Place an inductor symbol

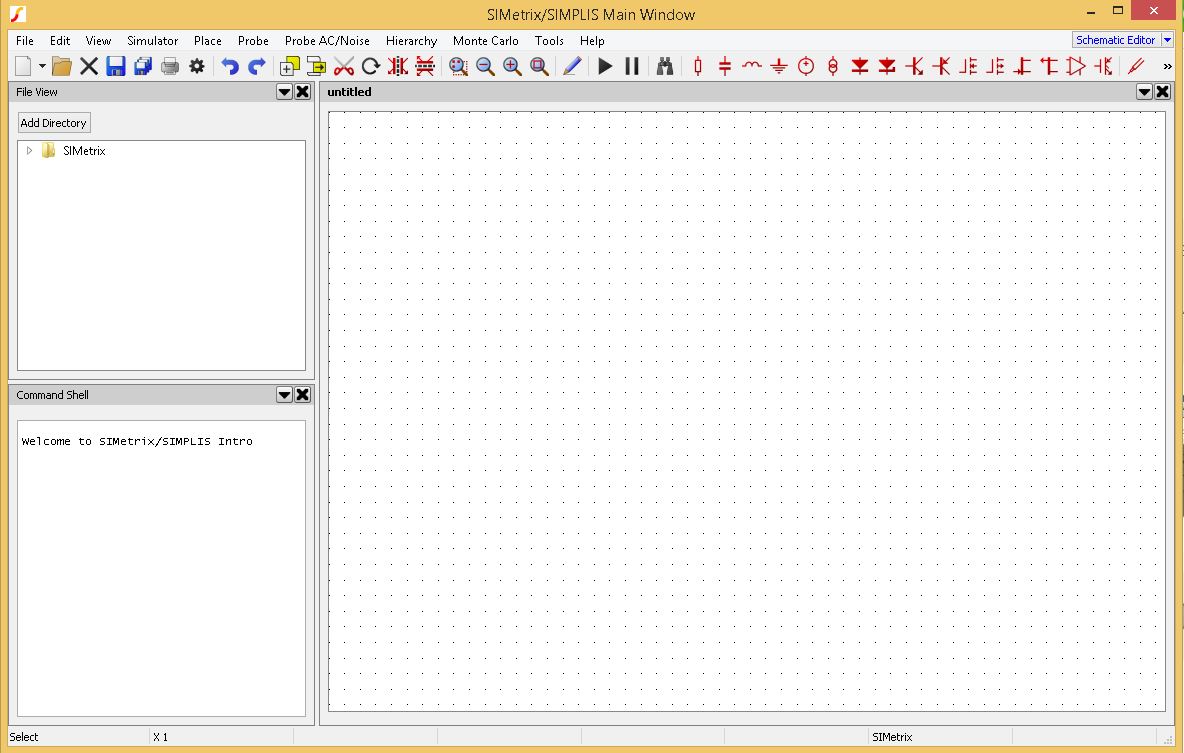(x=751, y=66)
